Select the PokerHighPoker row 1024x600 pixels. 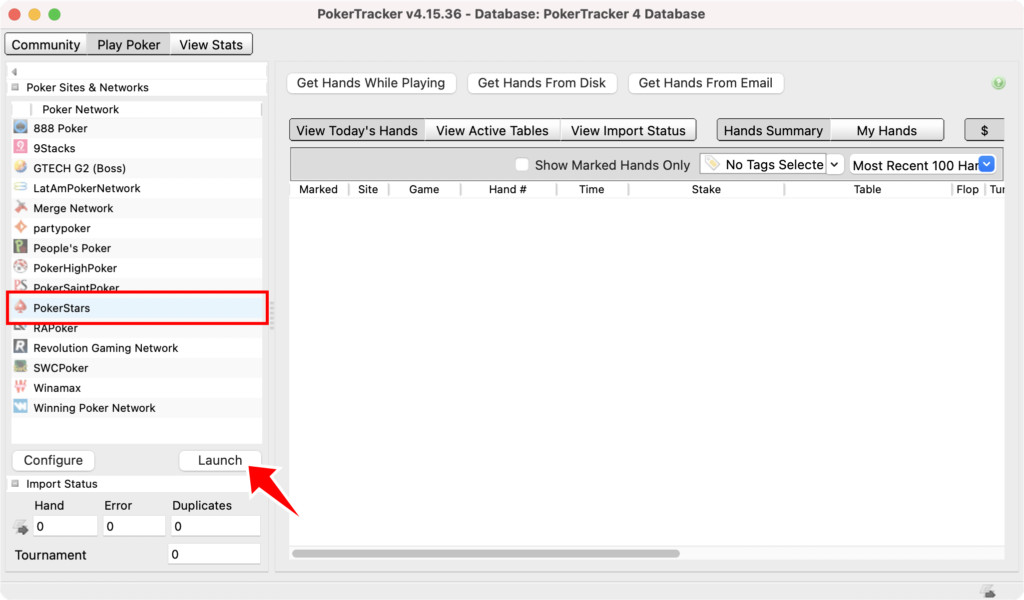click(136, 268)
